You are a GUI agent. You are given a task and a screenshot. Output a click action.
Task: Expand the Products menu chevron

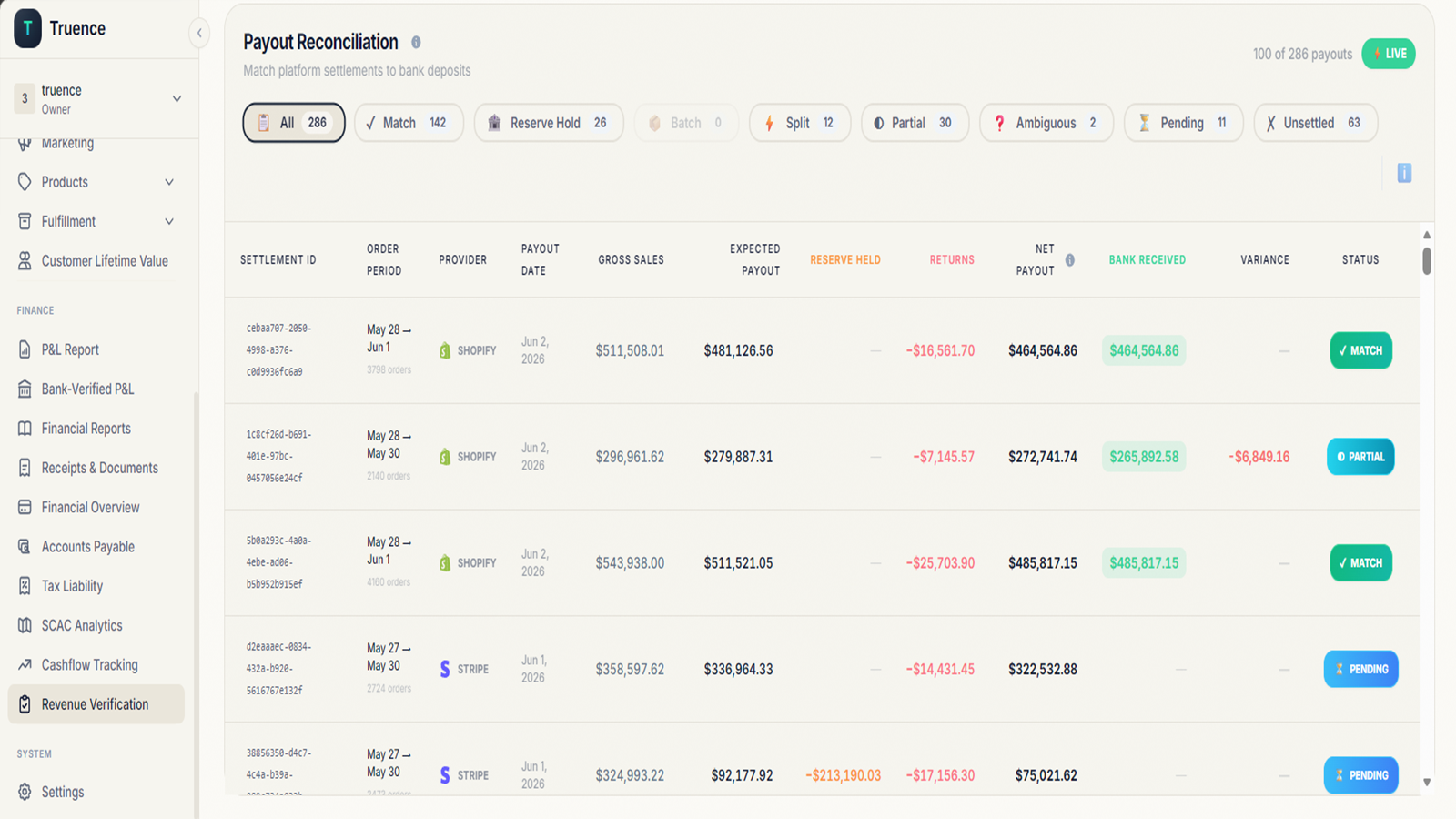[x=169, y=182]
